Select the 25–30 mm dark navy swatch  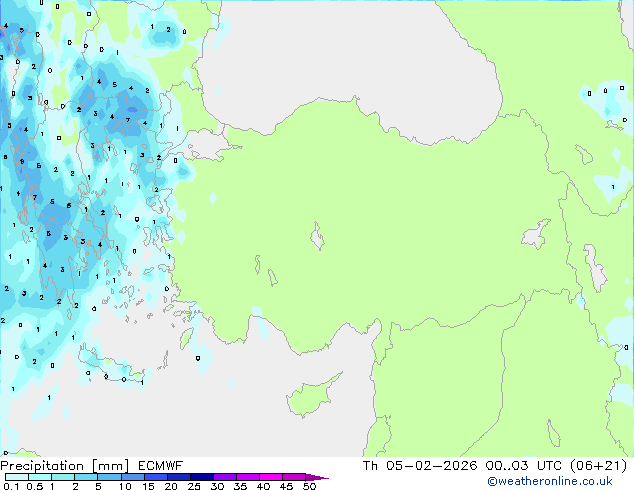[x=201, y=477]
